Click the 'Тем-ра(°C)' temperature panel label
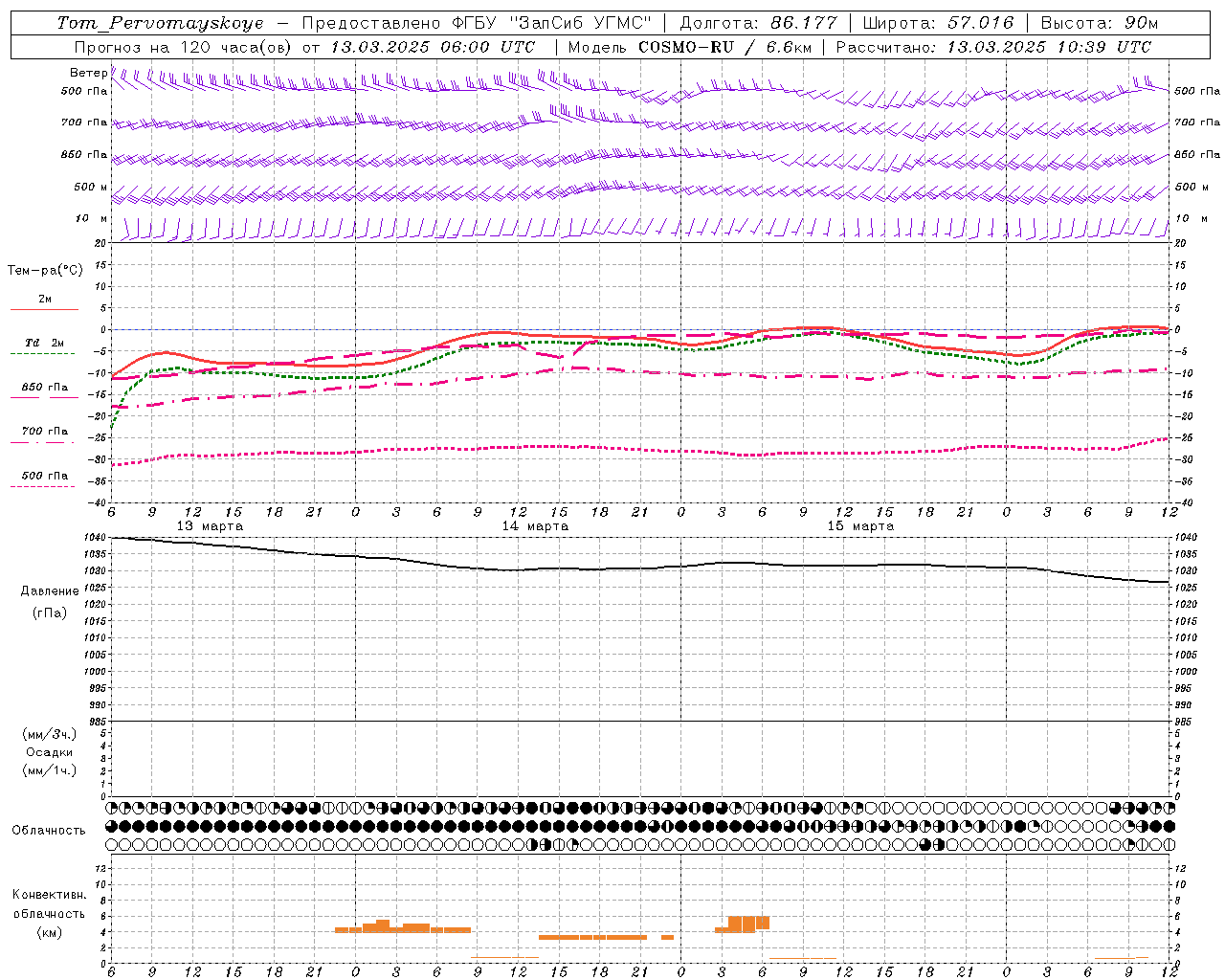 point(45,270)
